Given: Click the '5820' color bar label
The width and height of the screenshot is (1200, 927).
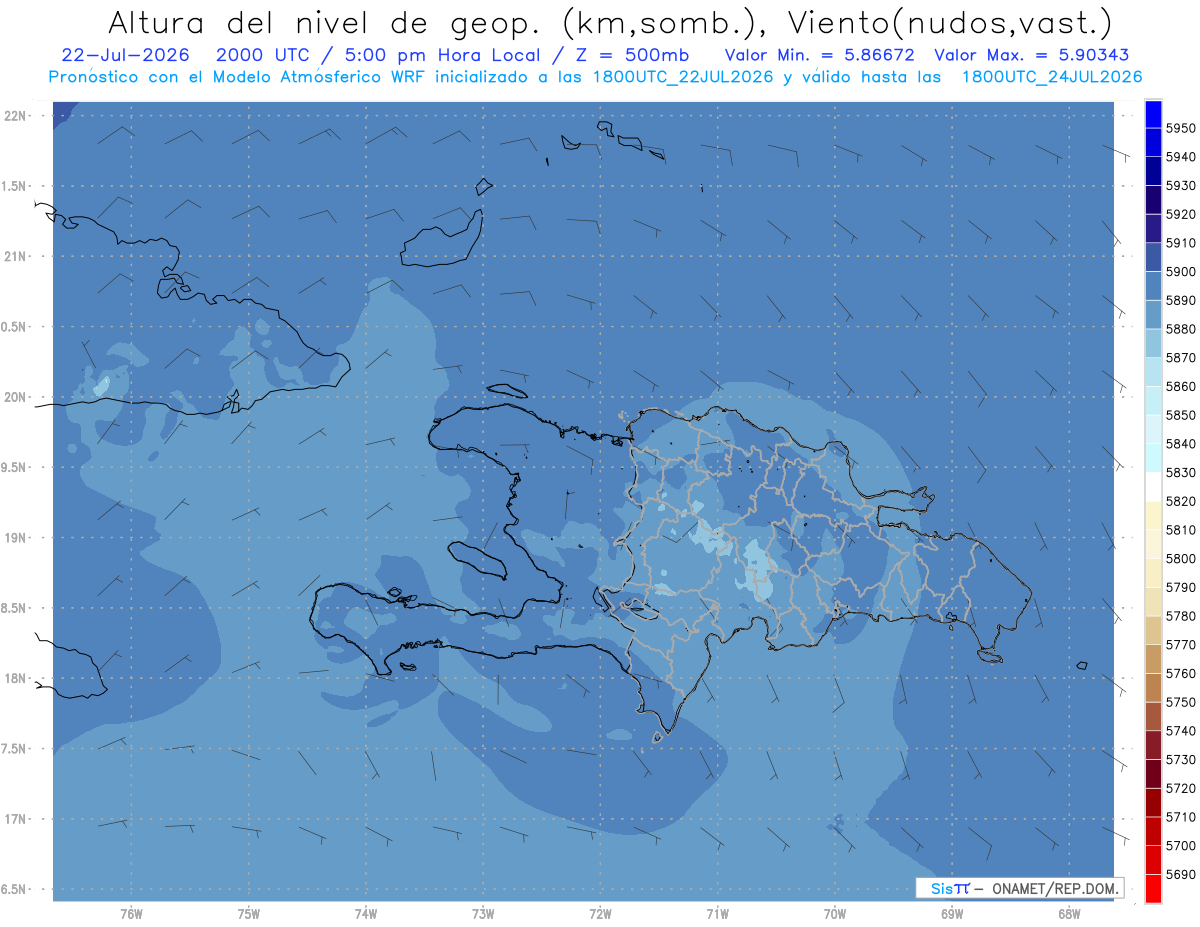Looking at the screenshot, I should tap(1180, 501).
